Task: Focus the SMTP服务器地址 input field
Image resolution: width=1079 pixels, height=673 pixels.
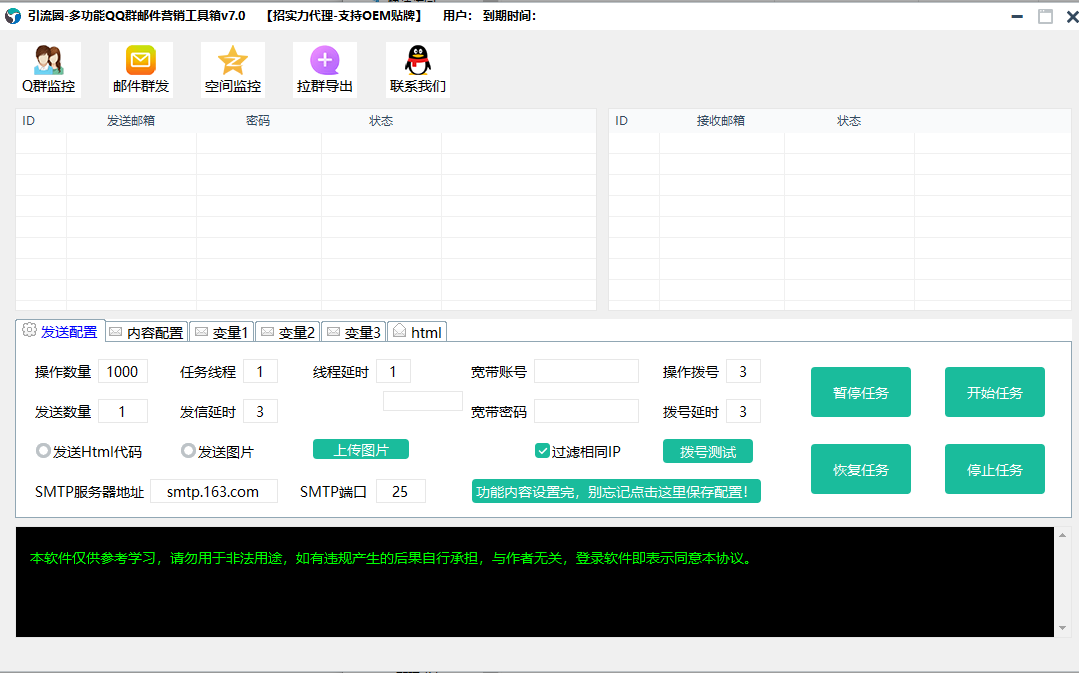Action: (x=214, y=491)
